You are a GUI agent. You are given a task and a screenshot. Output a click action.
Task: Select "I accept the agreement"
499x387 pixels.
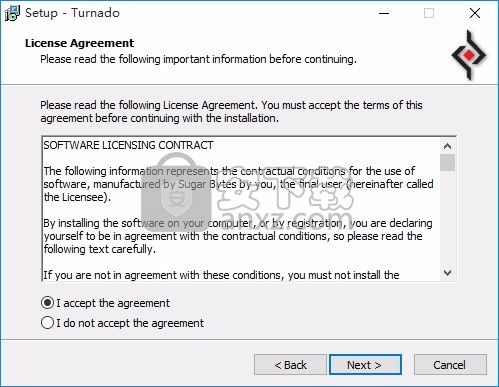(x=105, y=303)
